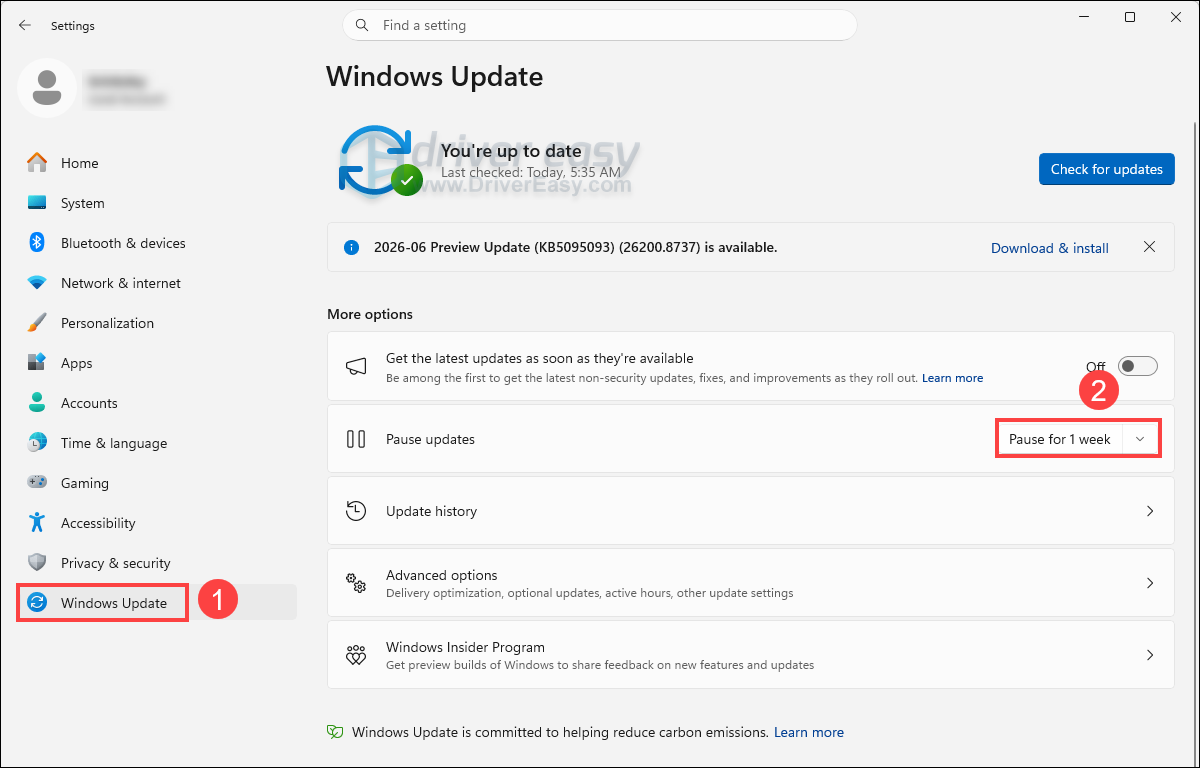Click the Privacy shield icon
This screenshot has height=768, width=1200.
37,563
